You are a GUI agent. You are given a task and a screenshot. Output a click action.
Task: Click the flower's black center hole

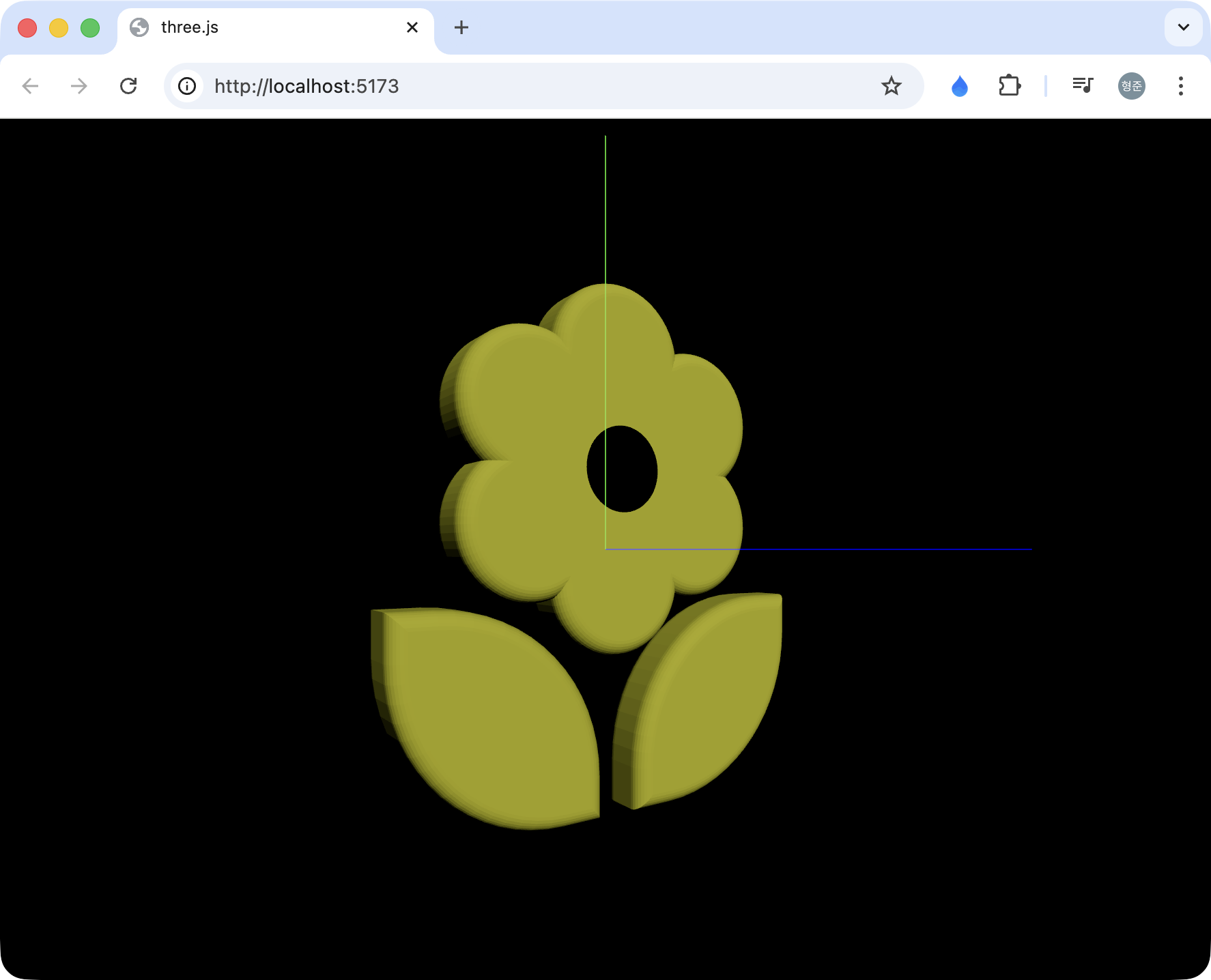click(x=622, y=469)
